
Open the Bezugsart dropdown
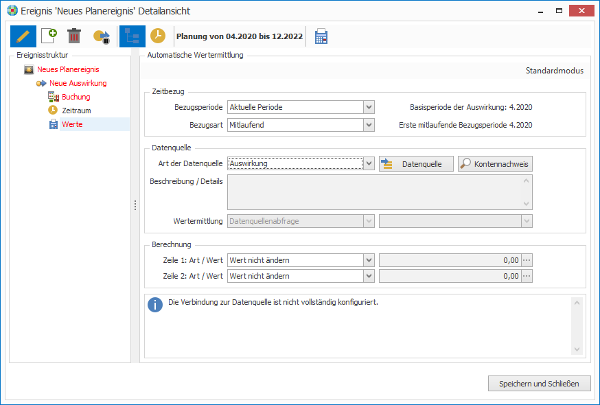(x=368, y=125)
